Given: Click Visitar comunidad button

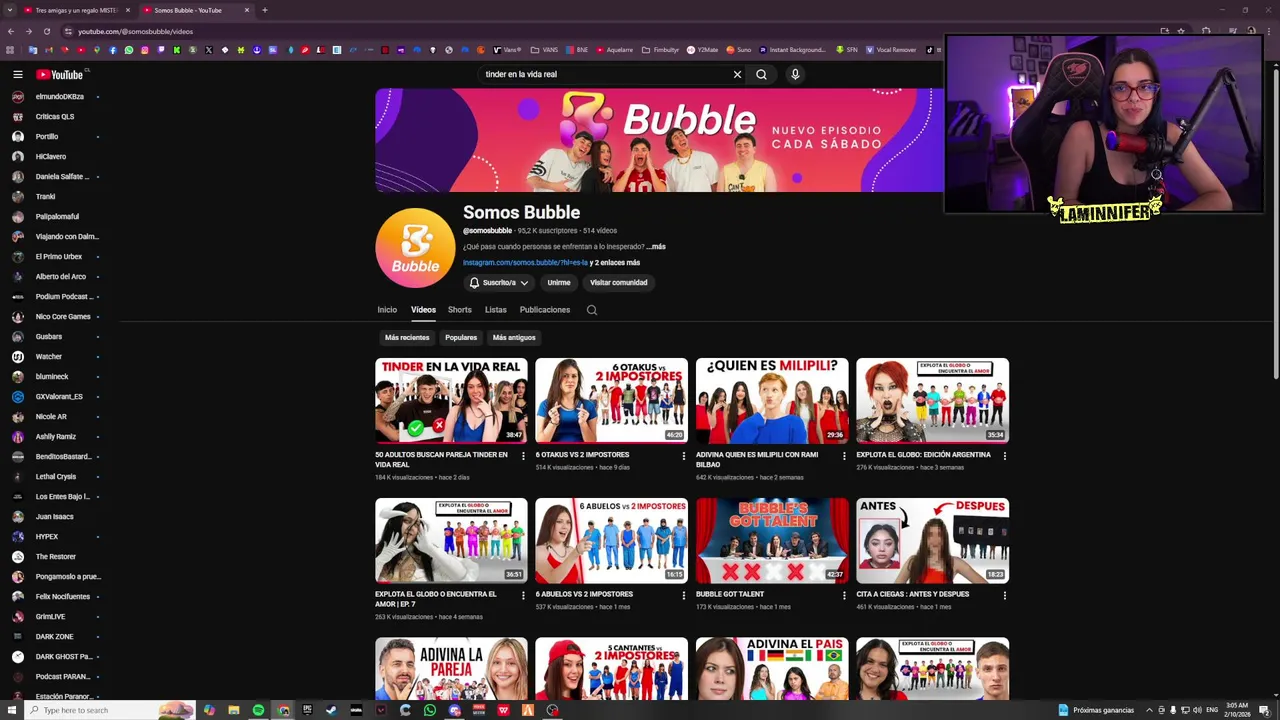Looking at the screenshot, I should [x=619, y=283].
